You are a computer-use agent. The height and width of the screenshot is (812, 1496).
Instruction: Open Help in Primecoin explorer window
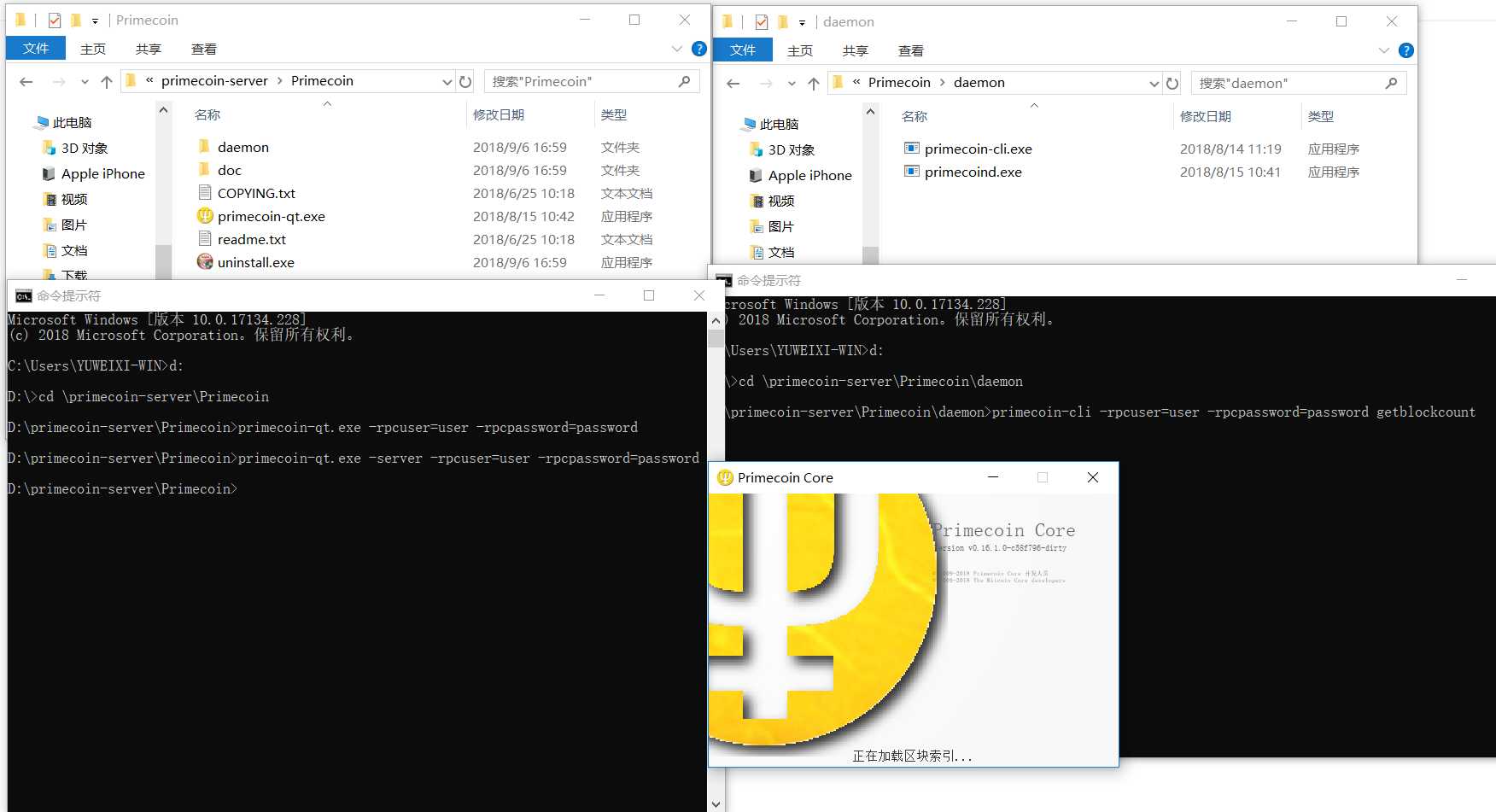tap(699, 49)
